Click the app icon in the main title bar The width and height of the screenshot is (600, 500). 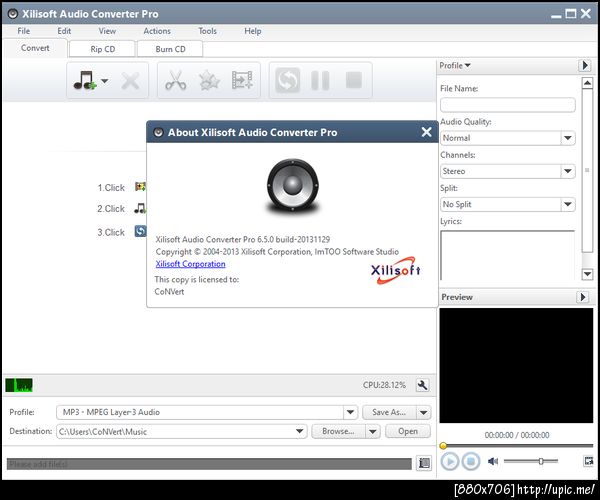pos(13,14)
